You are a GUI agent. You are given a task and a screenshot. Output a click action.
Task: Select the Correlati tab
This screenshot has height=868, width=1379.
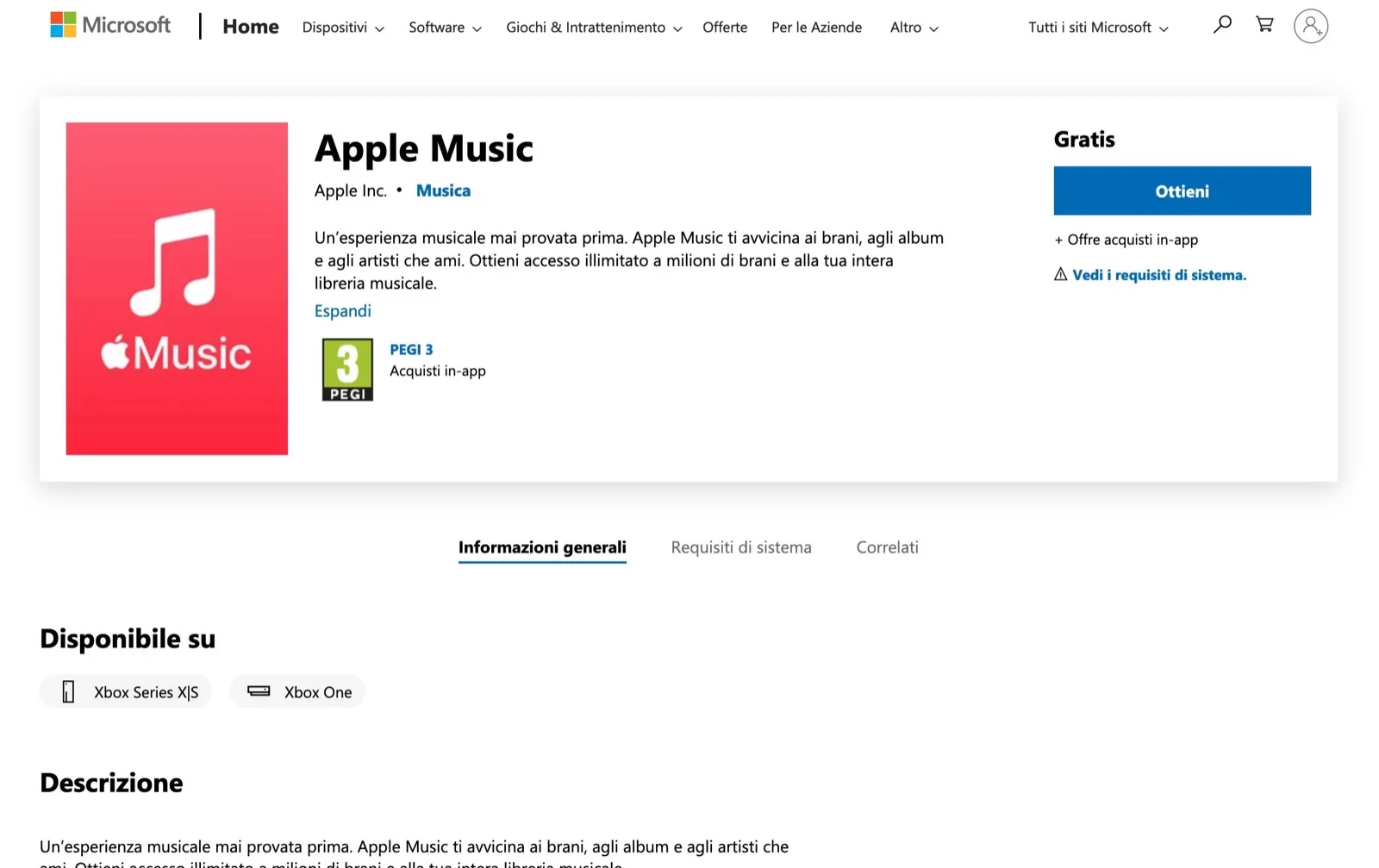pyautogui.click(x=887, y=547)
